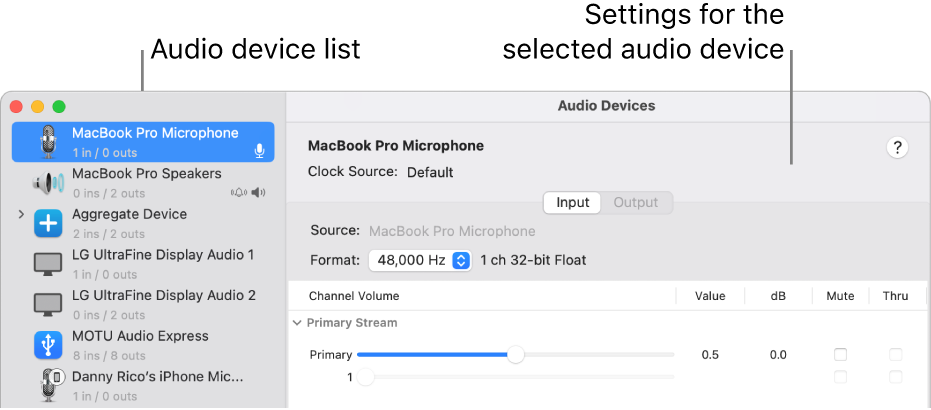Click the Primary volume slider knob
Viewport: 931px width, 410px height.
[x=515, y=355]
